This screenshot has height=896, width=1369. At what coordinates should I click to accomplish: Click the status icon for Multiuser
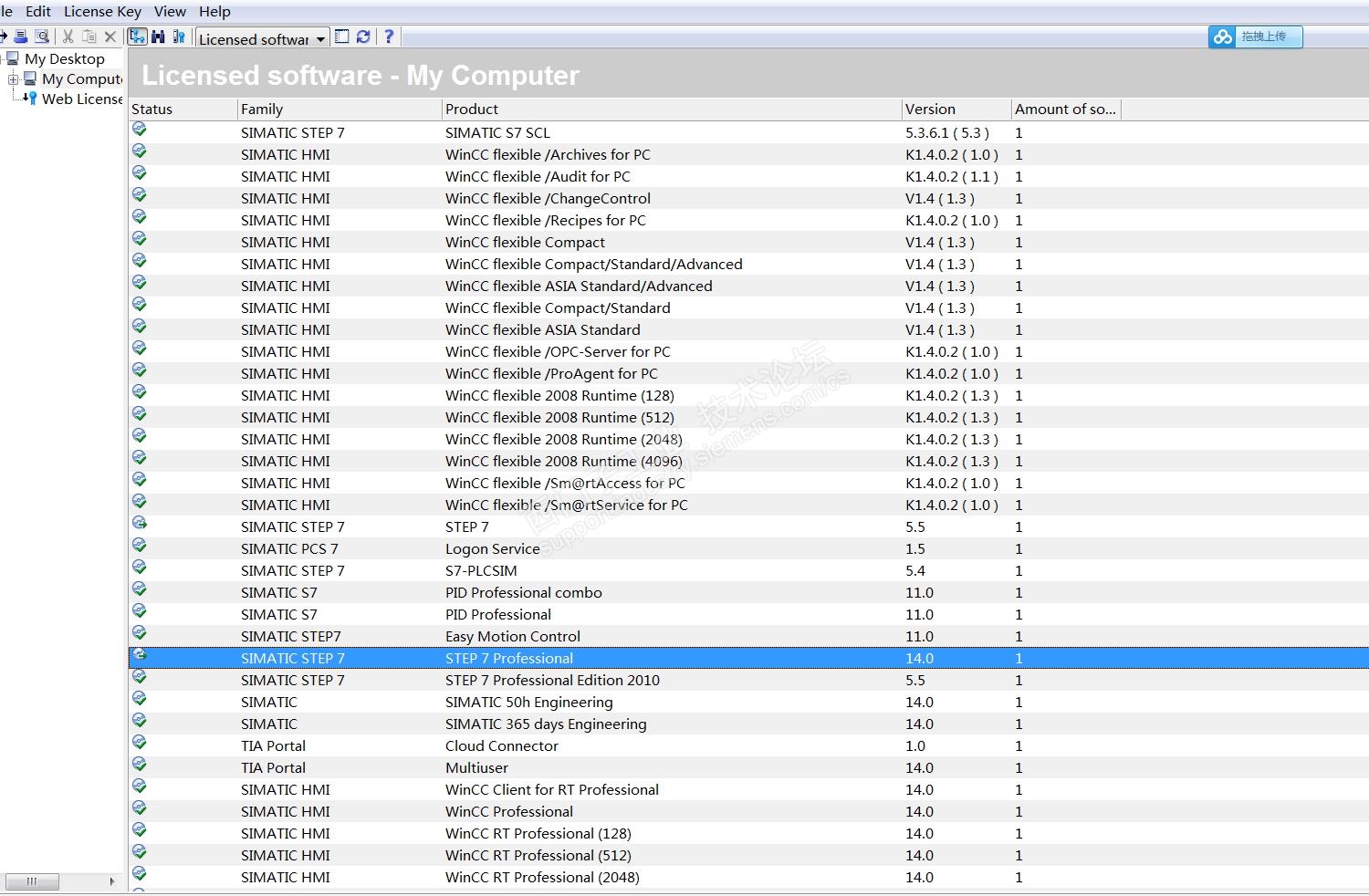tap(140, 765)
